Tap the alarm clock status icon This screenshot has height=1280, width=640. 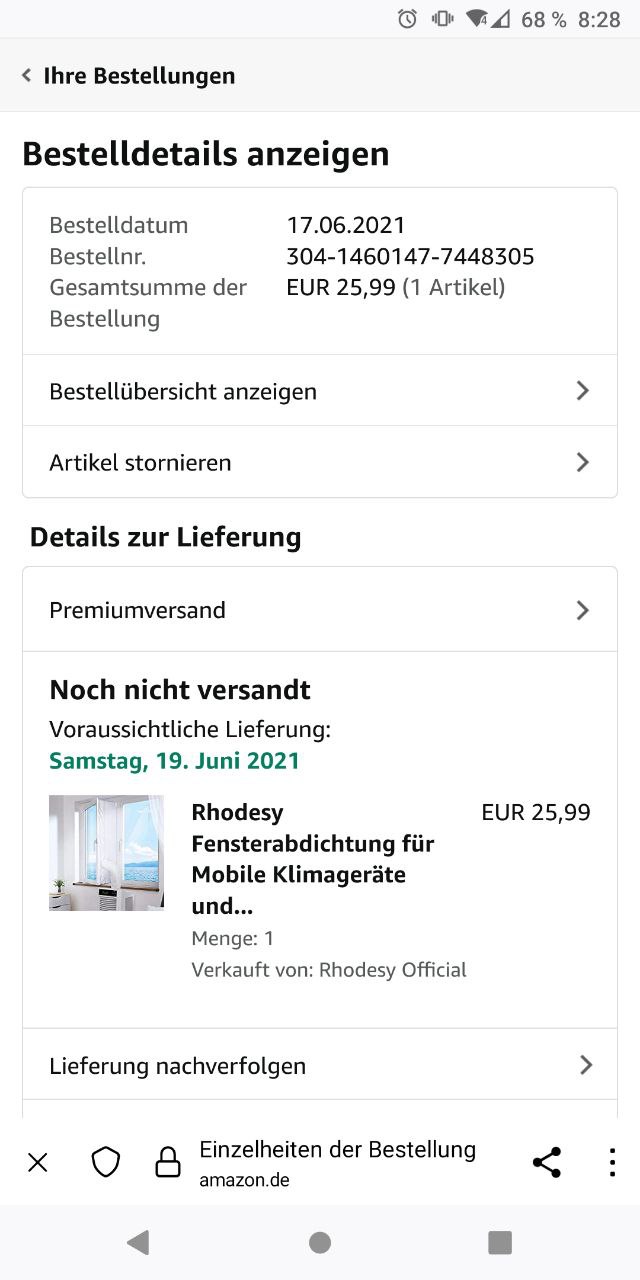407,19
